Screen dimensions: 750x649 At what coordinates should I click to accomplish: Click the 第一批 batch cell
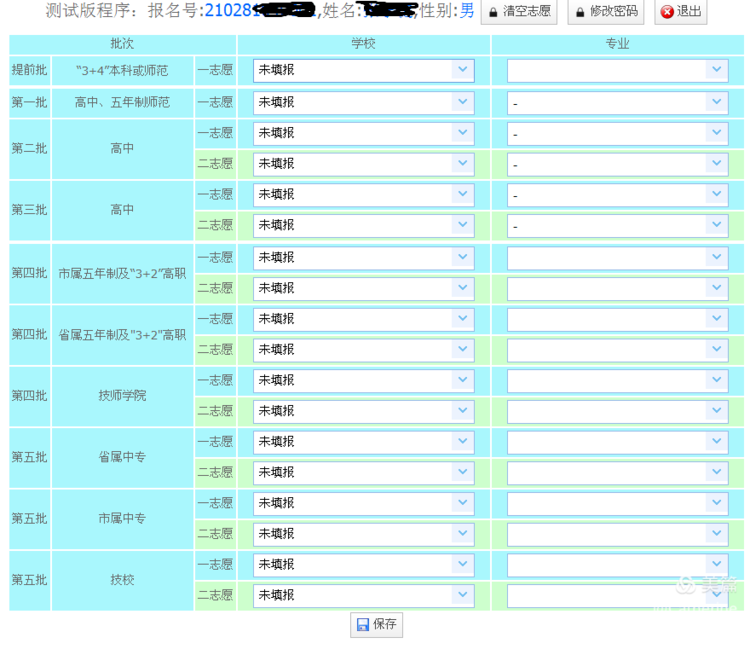click(x=30, y=102)
